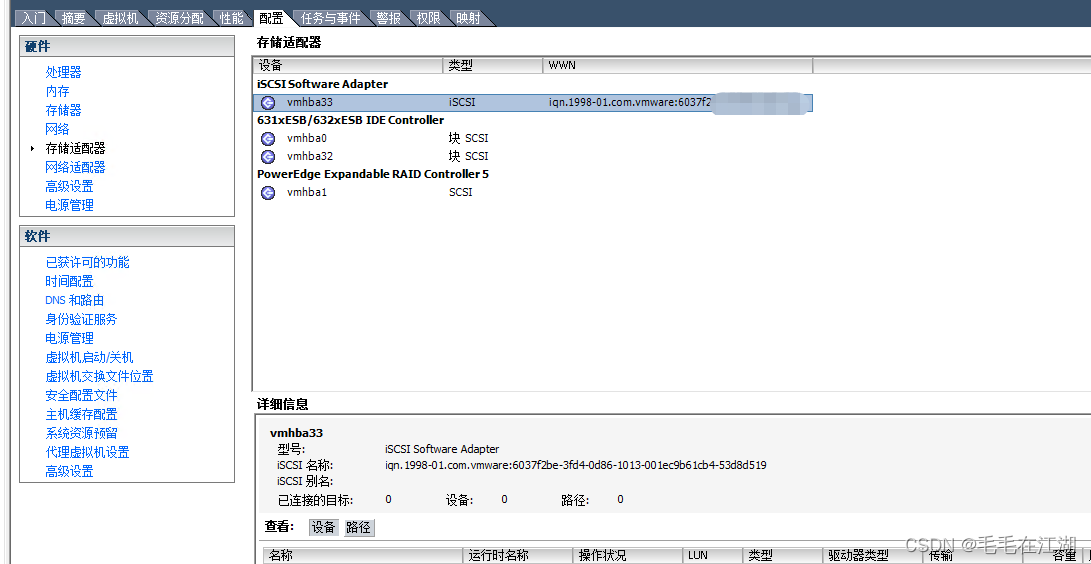
Task: Click the 类型 column header in details table
Action: tap(782, 556)
